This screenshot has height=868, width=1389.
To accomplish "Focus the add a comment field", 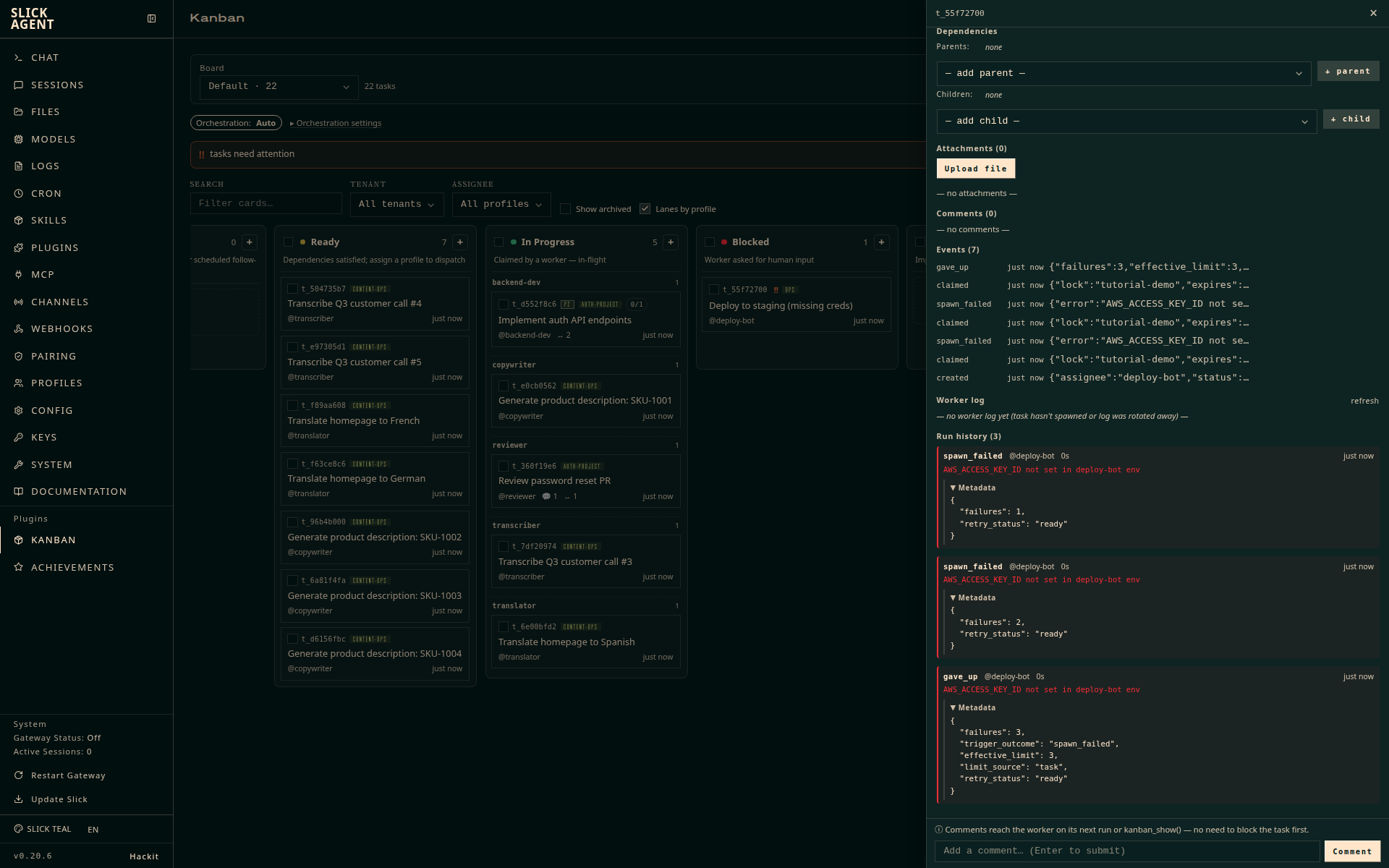I will (x=1127, y=851).
